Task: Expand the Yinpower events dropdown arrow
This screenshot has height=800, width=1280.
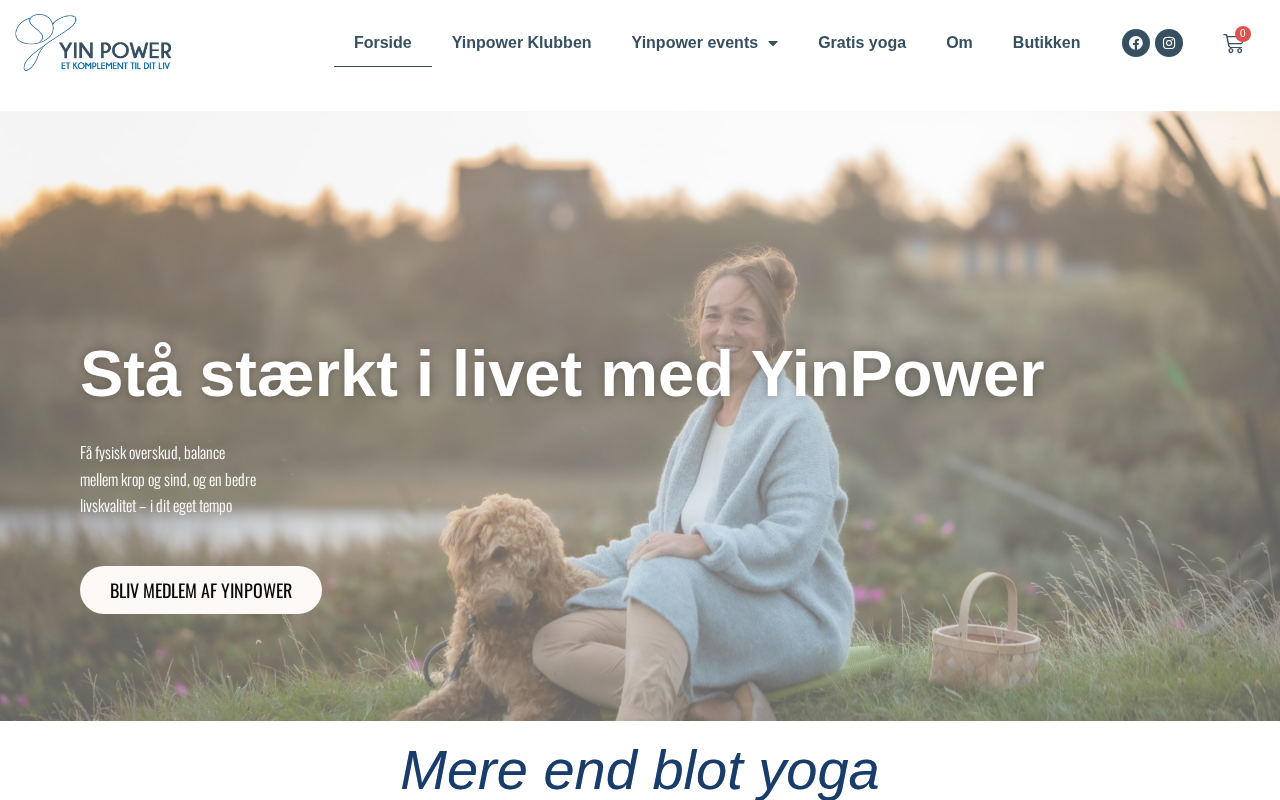Action: [773, 43]
